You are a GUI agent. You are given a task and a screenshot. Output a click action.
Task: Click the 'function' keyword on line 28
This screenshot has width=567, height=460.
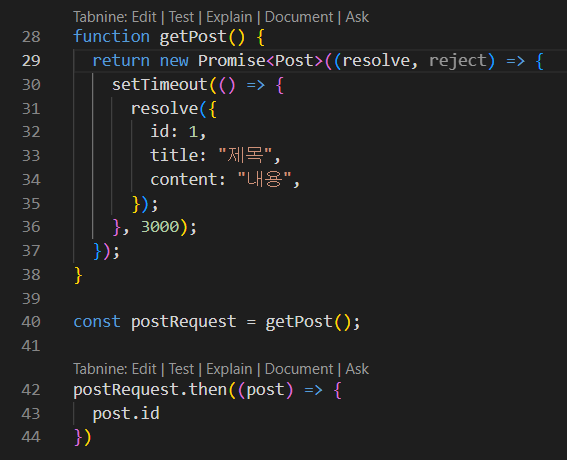pyautogui.click(x=111, y=37)
